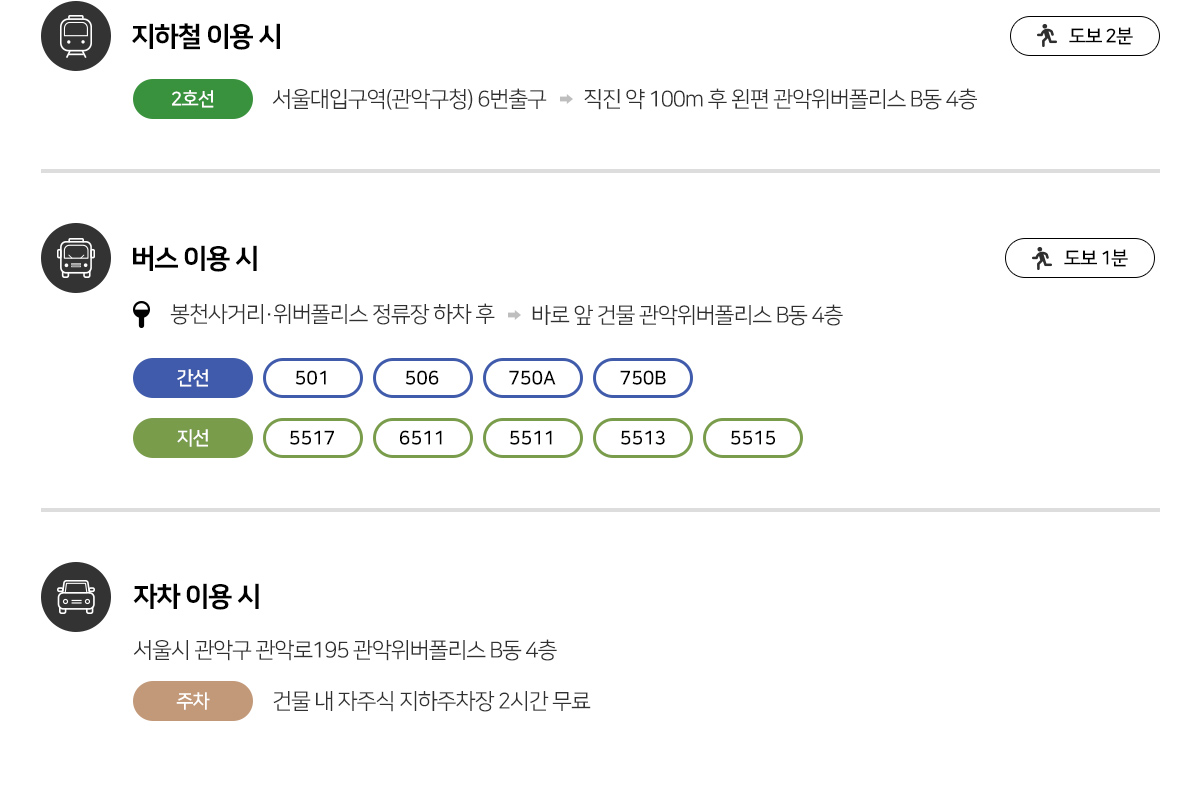Choose bus number 750A
Image resolution: width=1200 pixels, height=801 pixels.
(x=532, y=378)
